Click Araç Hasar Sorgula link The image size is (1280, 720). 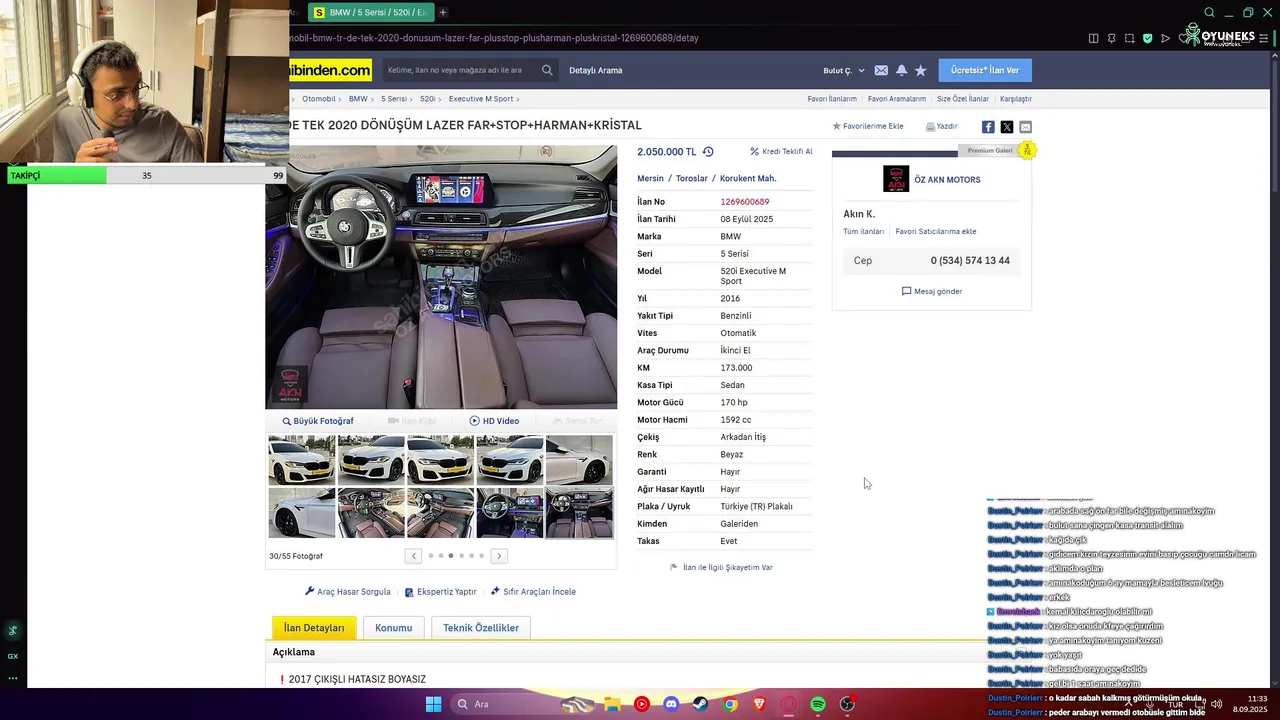point(348,592)
